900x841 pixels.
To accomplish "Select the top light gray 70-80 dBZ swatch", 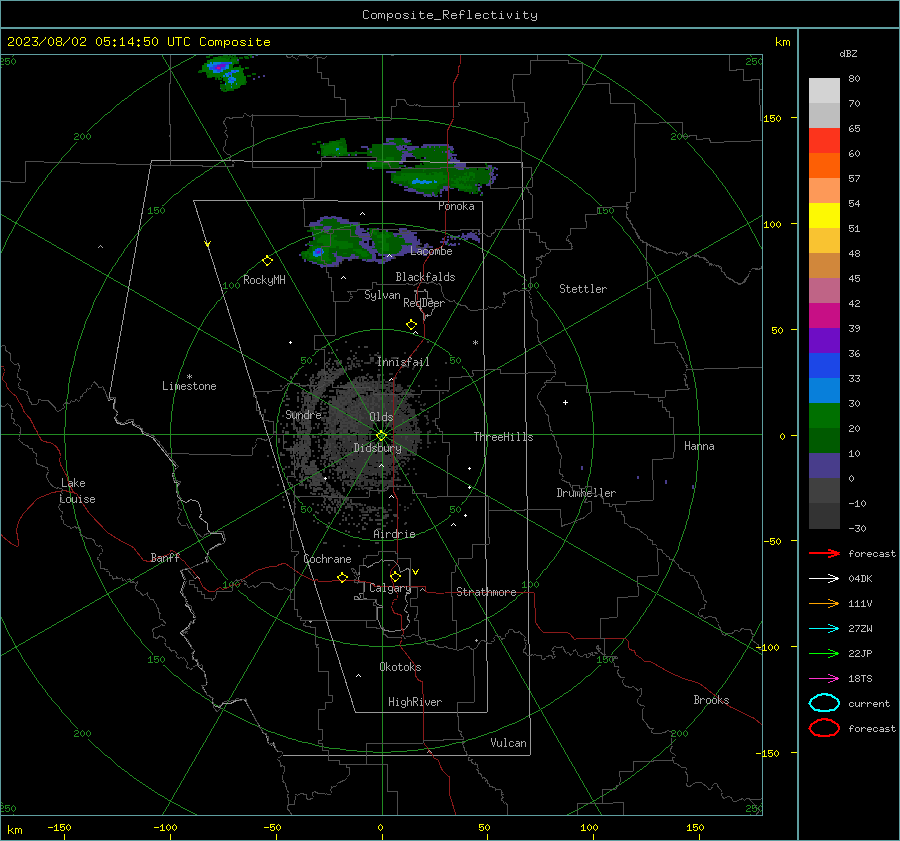I will tap(824, 90).
